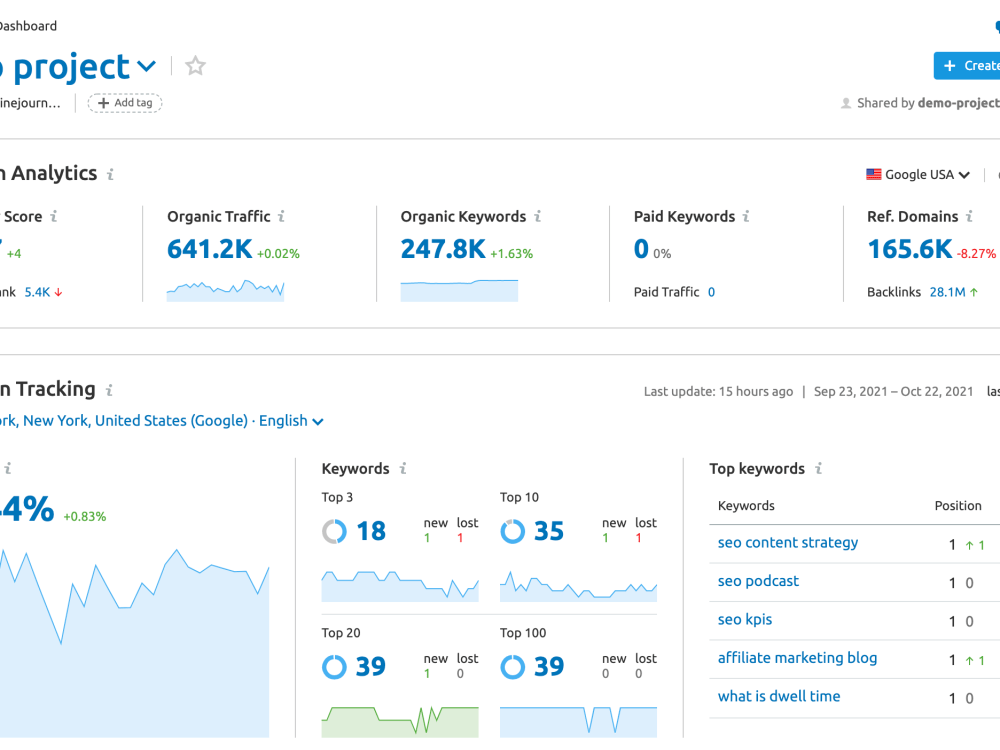Click info icon next to Score

coord(54,216)
